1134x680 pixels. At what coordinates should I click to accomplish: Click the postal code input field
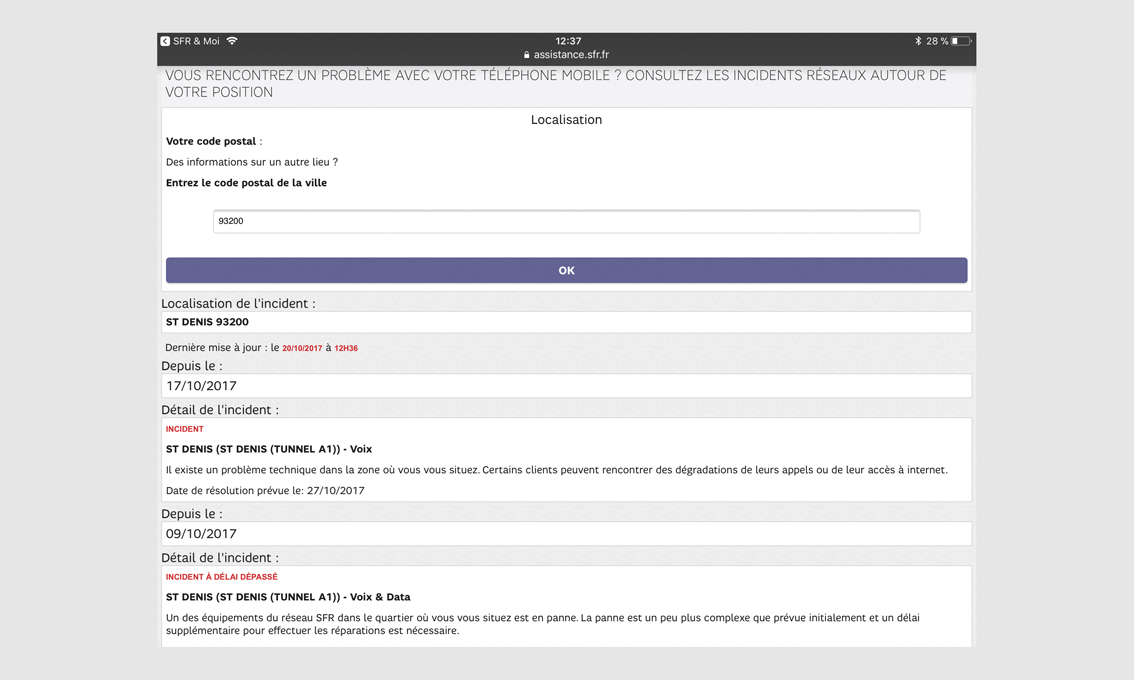pyautogui.click(x=566, y=221)
